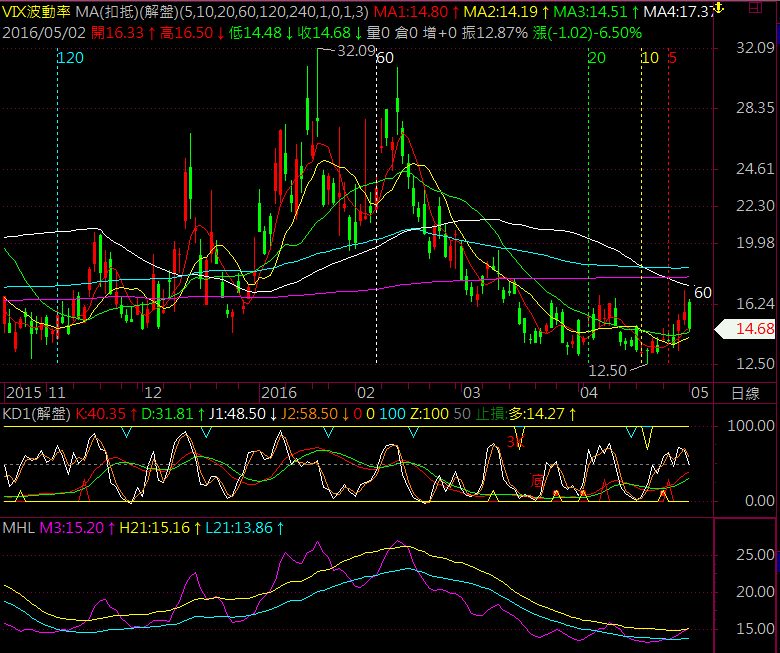Click the 19.98 price axis label
This screenshot has height=653, width=780.
(755, 243)
